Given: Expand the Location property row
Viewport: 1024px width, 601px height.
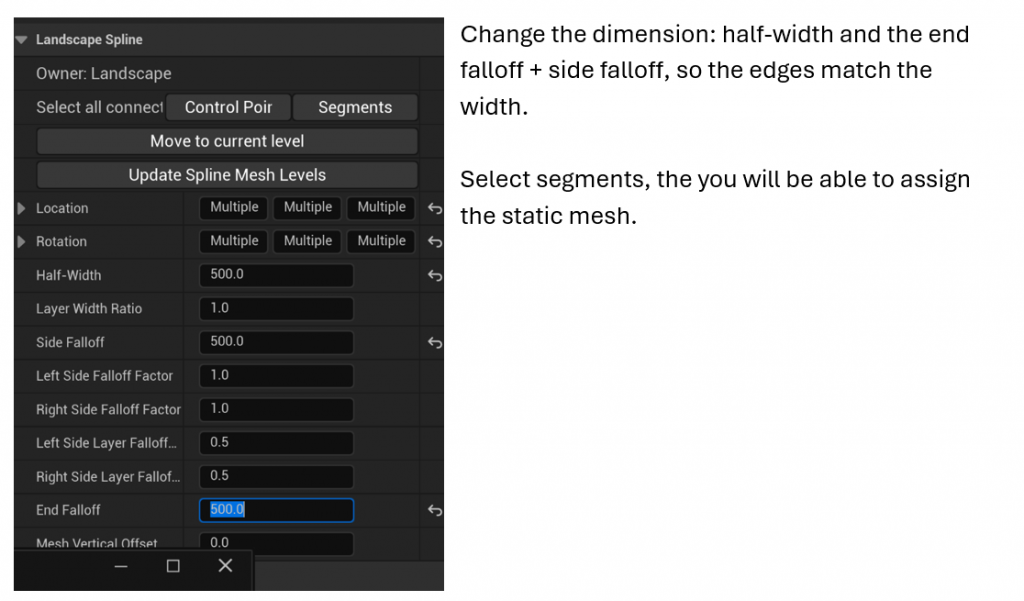Looking at the screenshot, I should 22,208.
